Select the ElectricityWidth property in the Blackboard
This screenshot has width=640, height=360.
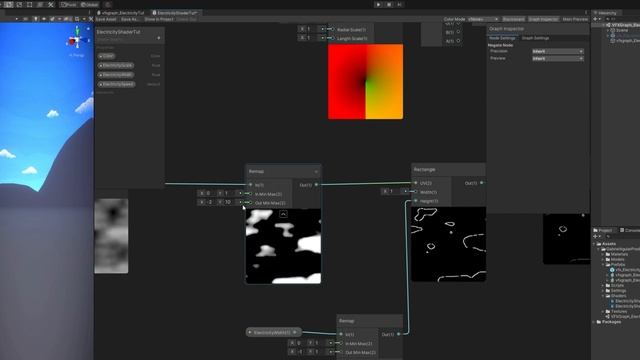pyautogui.click(x=116, y=75)
